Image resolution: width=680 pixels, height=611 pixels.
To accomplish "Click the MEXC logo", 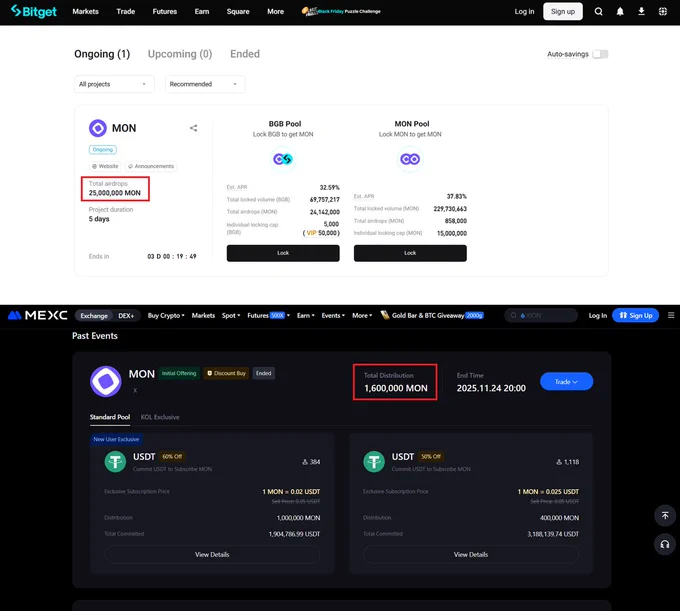I will [x=38, y=315].
